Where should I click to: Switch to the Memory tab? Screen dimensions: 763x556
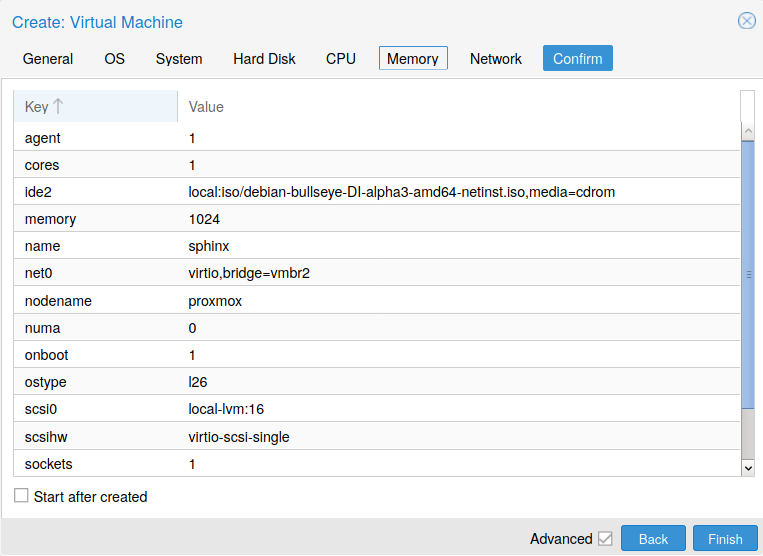[413, 59]
